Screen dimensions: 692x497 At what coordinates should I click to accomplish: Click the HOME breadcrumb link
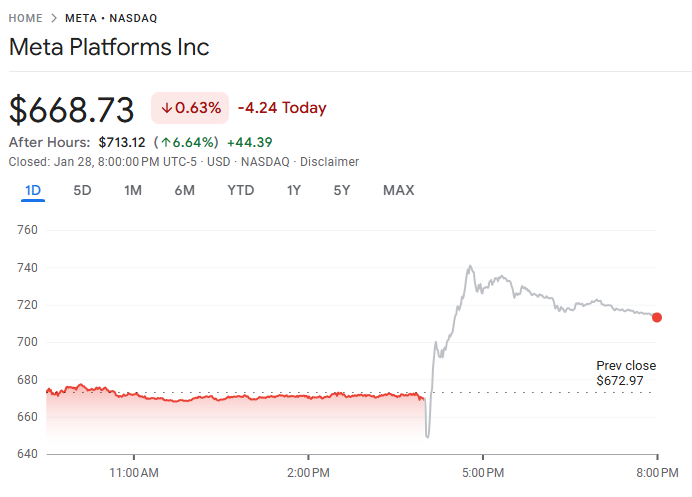click(25, 18)
